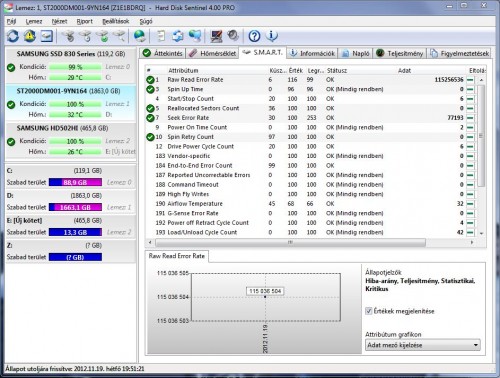Select the Drive Power Cycle Count row
Viewport: 500px width, 378px height.
click(310, 146)
